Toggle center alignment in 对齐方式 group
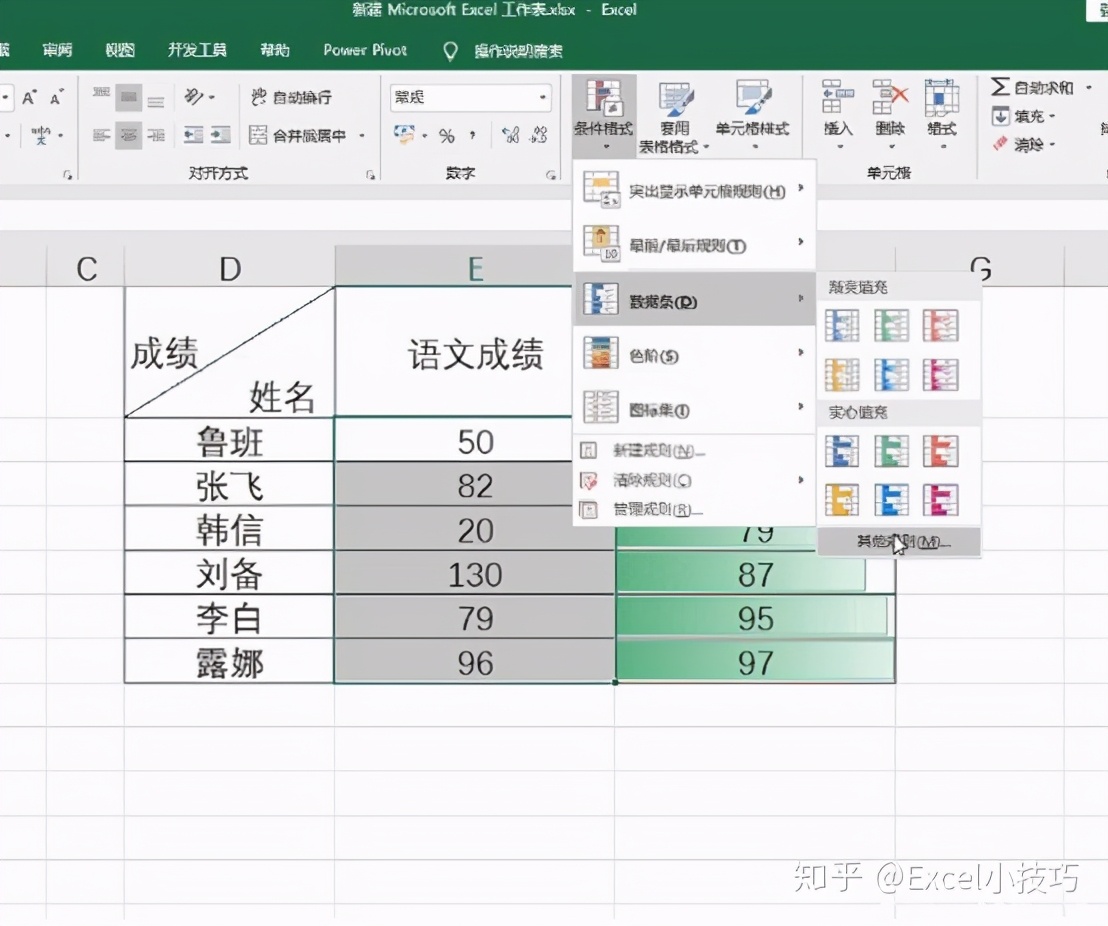 pos(129,133)
